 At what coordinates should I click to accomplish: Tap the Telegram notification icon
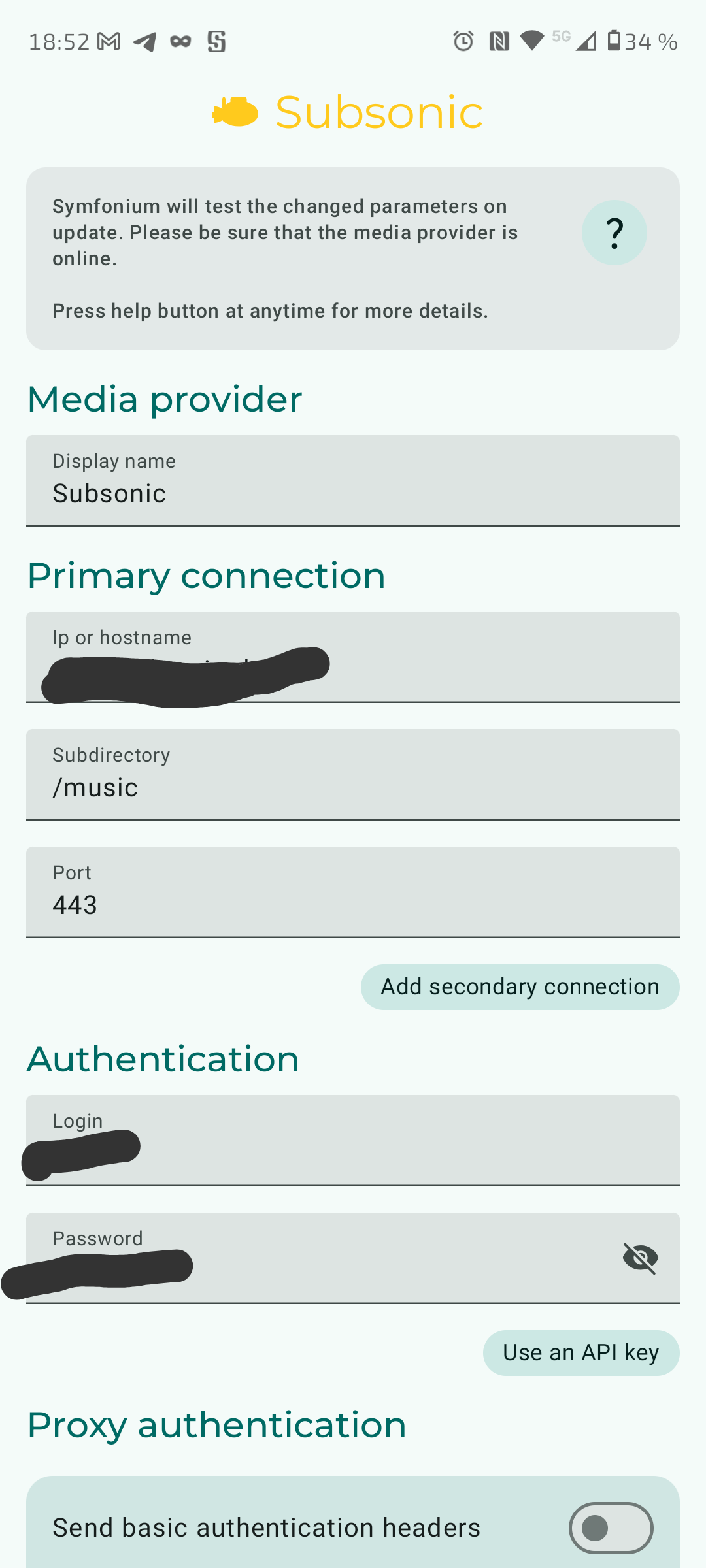coord(145,42)
